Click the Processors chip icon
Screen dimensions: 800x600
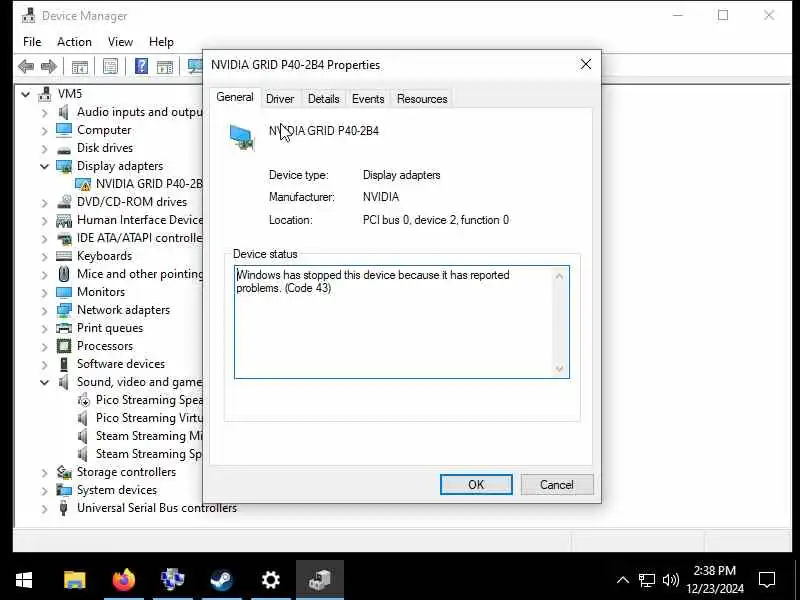pyautogui.click(x=64, y=346)
